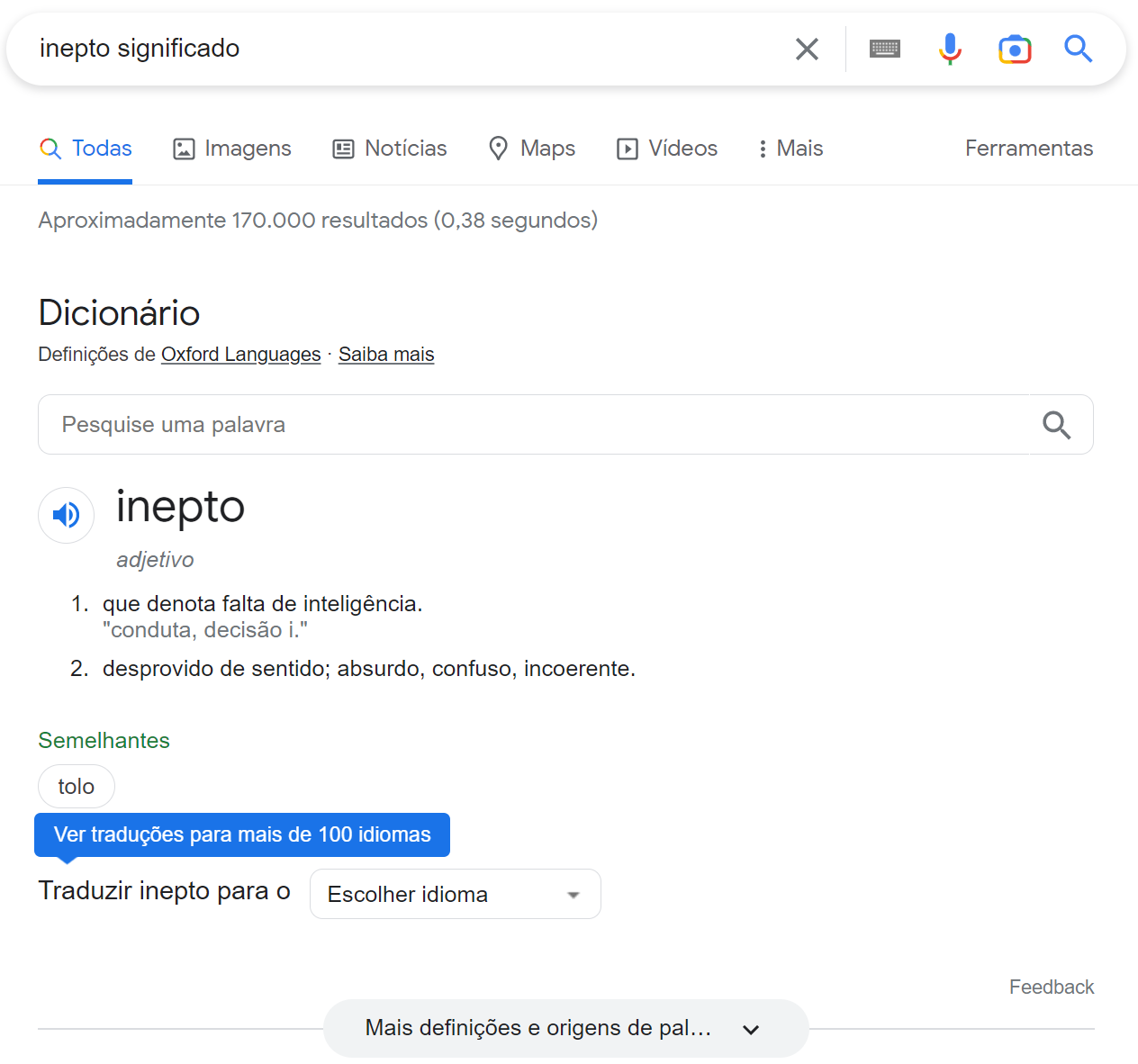Send Feedback about the dictionary result
1138x1064 pixels.
(x=1051, y=987)
